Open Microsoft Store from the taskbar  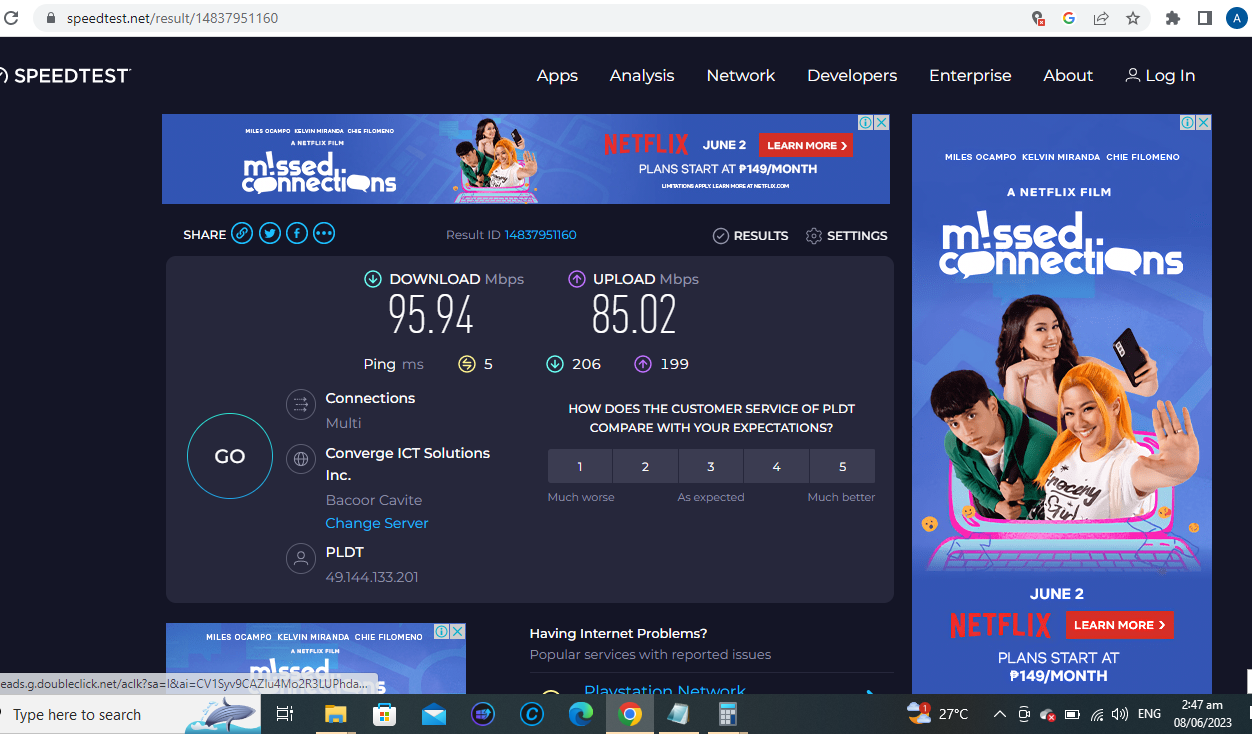tap(384, 714)
